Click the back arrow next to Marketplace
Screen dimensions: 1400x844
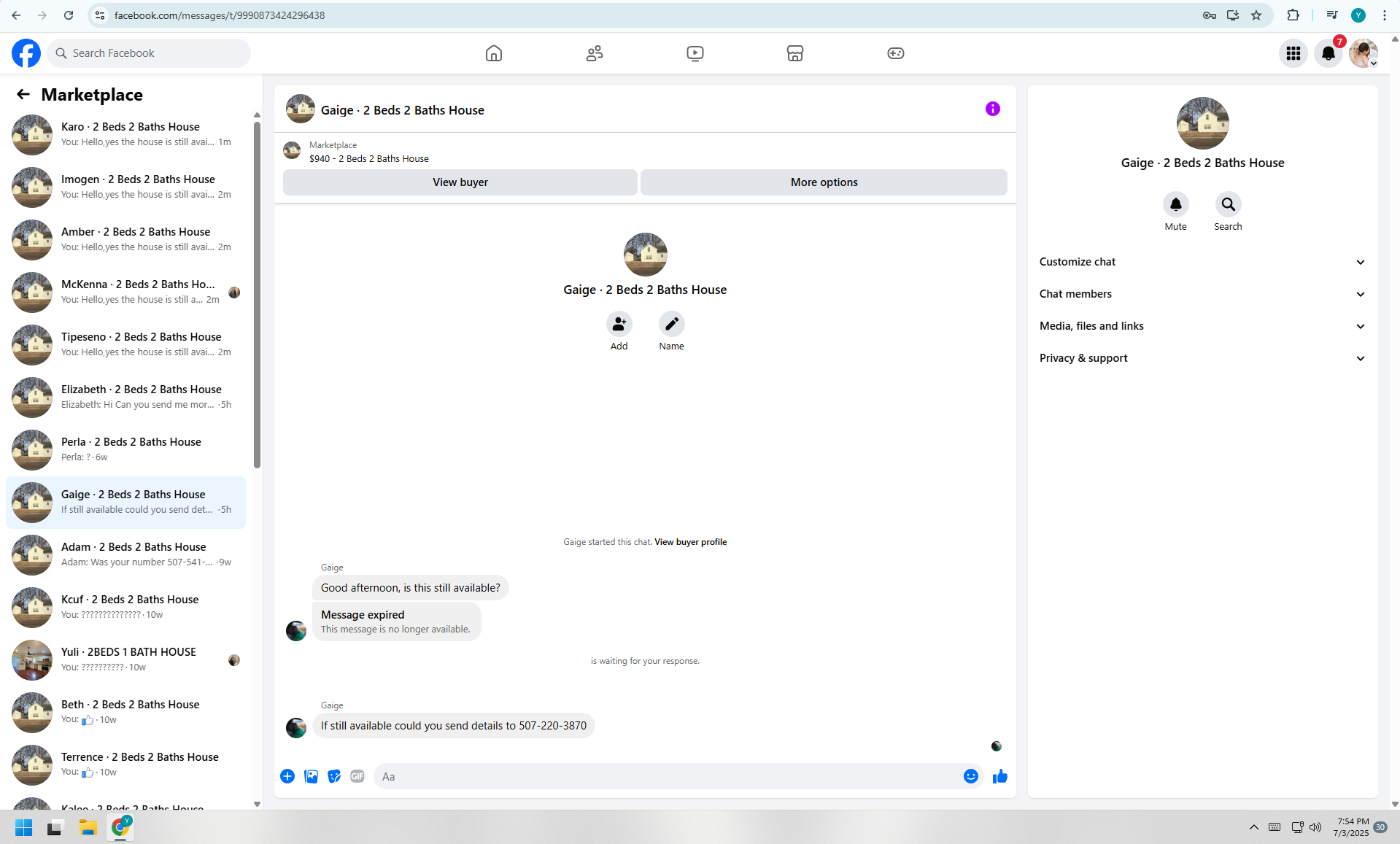coord(23,94)
